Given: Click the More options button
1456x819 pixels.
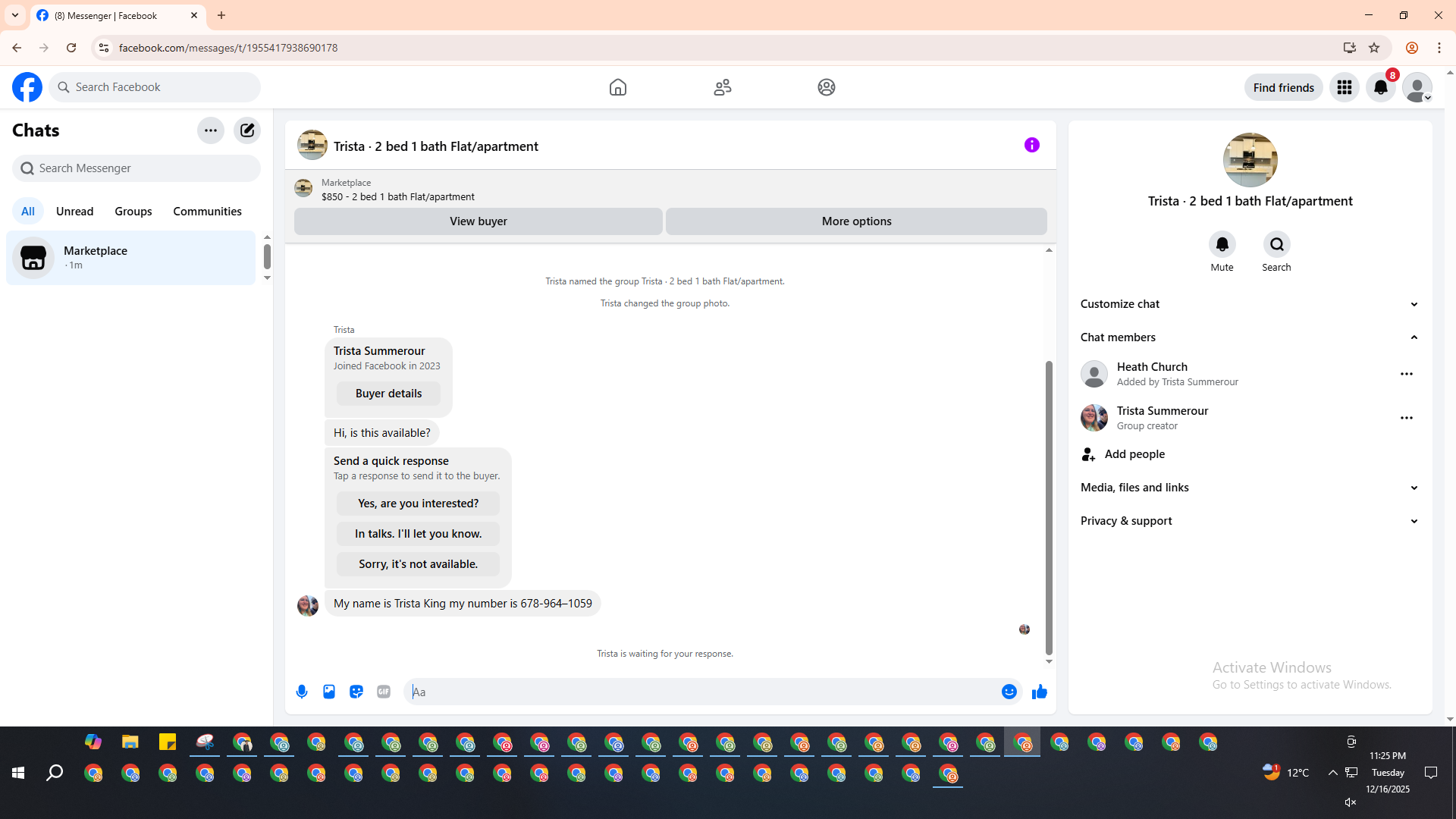Looking at the screenshot, I should point(857,221).
